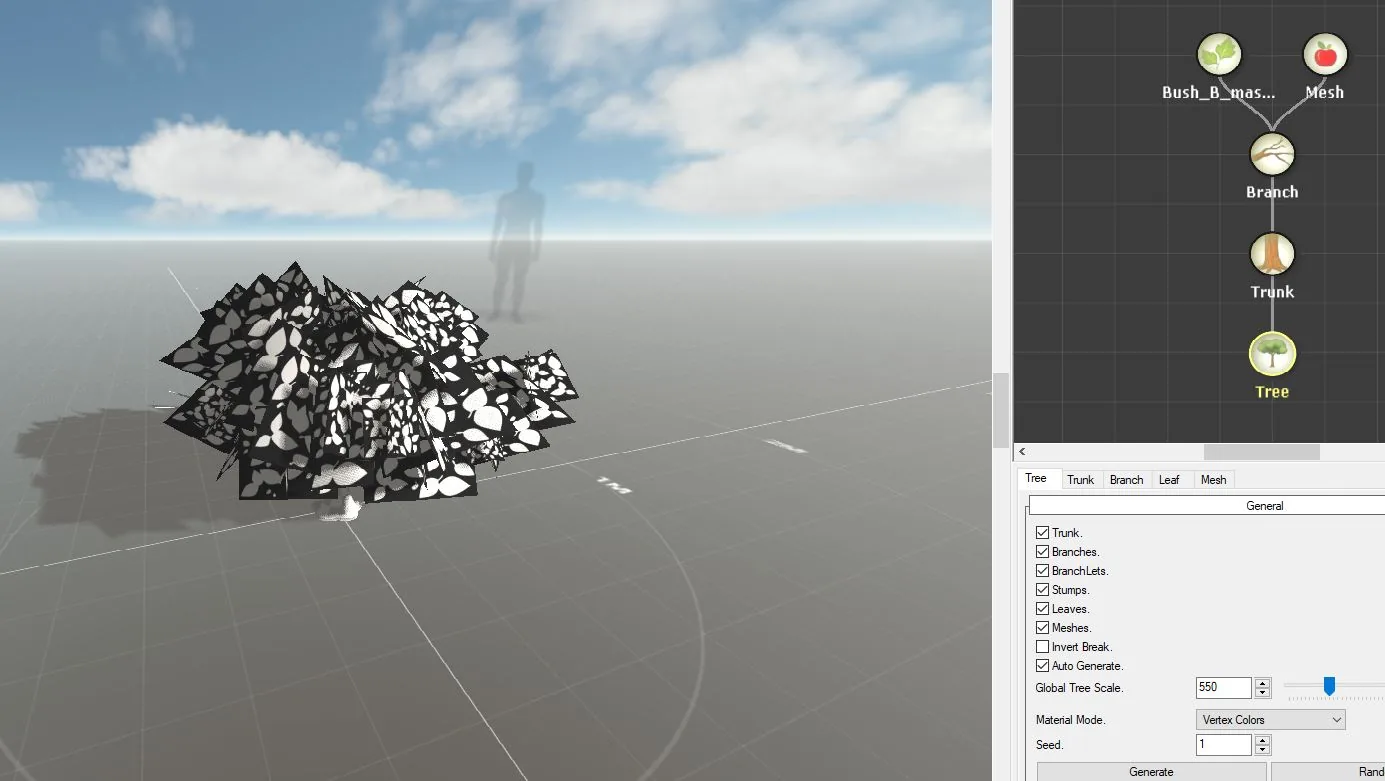Increase Global Tree Scale with up arrow

pos(1262,683)
